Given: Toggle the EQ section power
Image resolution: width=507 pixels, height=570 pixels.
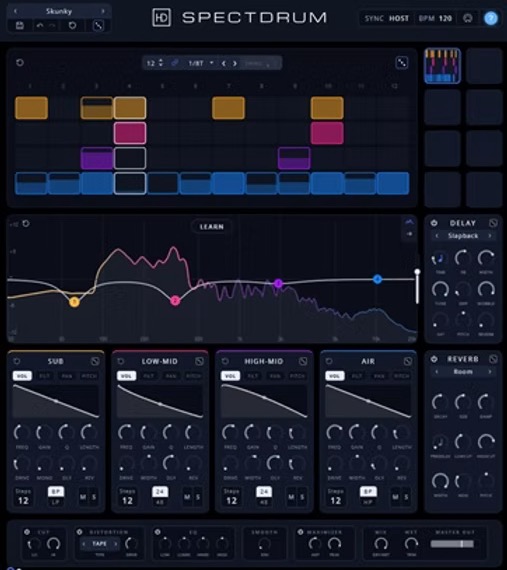Looking at the screenshot, I should [x=157, y=532].
